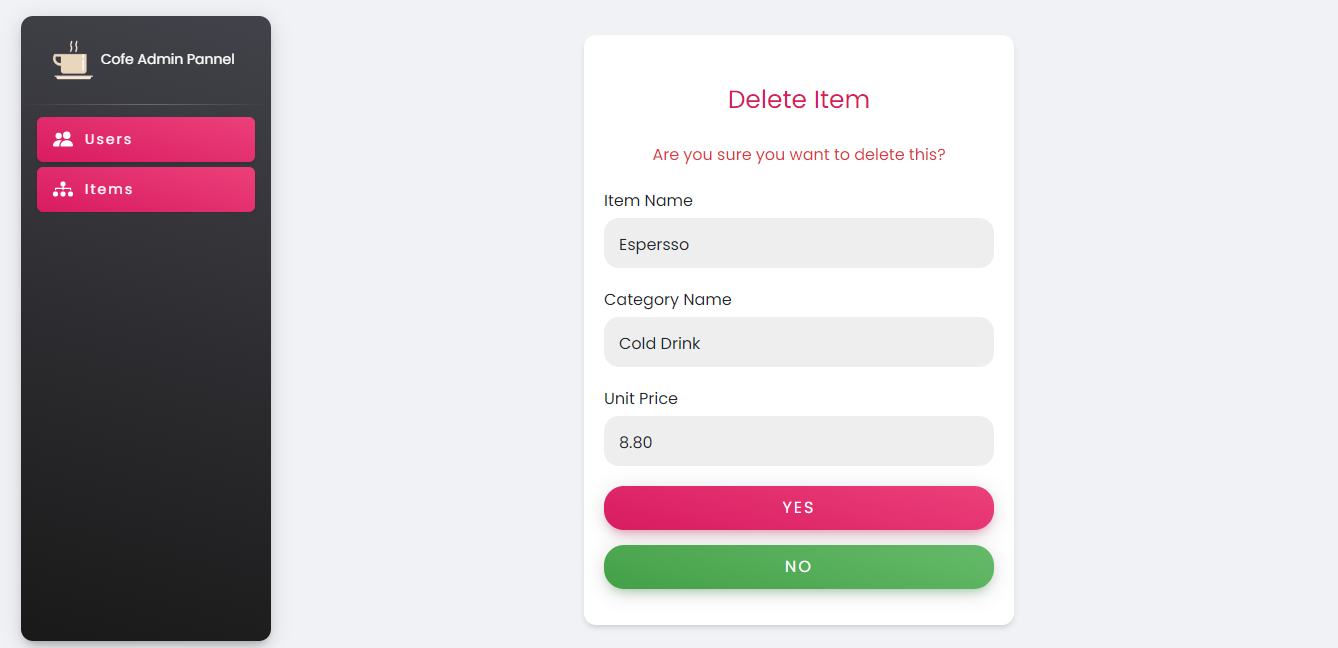Click the divider line under sidebar header
1338x648 pixels.
pyautogui.click(x=146, y=104)
